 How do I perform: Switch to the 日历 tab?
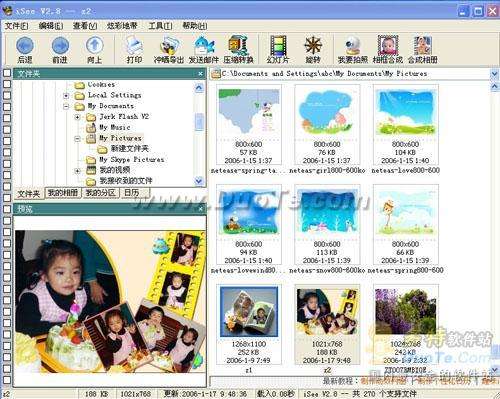pyautogui.click(x=131, y=193)
